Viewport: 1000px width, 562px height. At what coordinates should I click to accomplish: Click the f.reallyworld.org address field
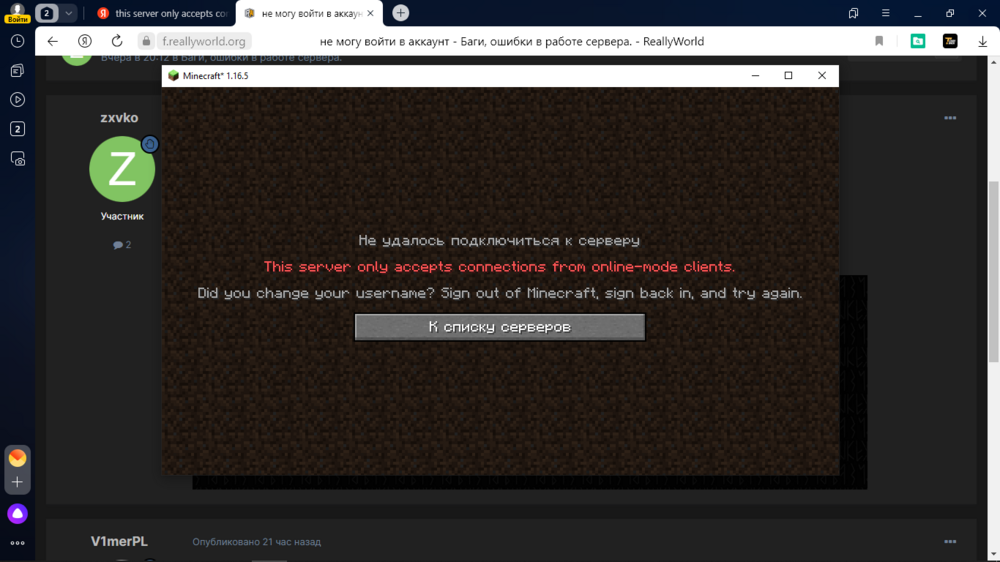coord(203,41)
